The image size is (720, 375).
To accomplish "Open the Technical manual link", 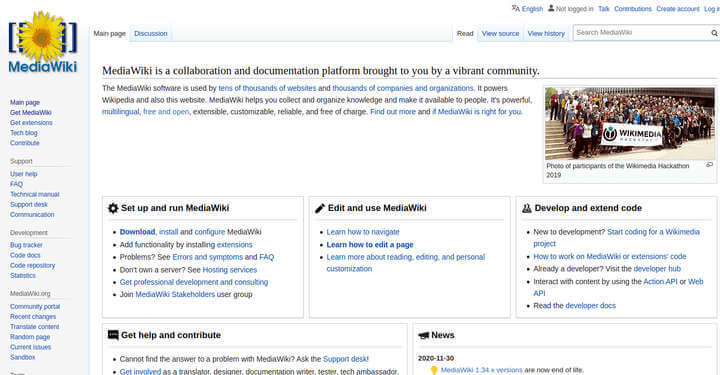I will tap(34, 194).
